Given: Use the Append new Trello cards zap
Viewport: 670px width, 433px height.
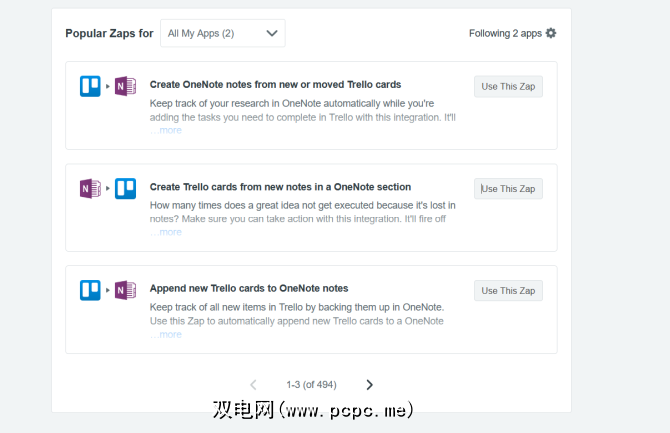Looking at the screenshot, I should [x=508, y=290].
